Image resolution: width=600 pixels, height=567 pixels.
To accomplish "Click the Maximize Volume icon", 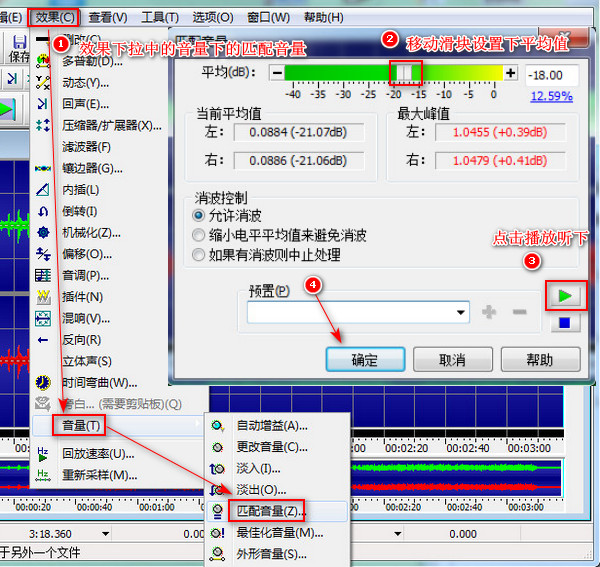I will coord(218,533).
